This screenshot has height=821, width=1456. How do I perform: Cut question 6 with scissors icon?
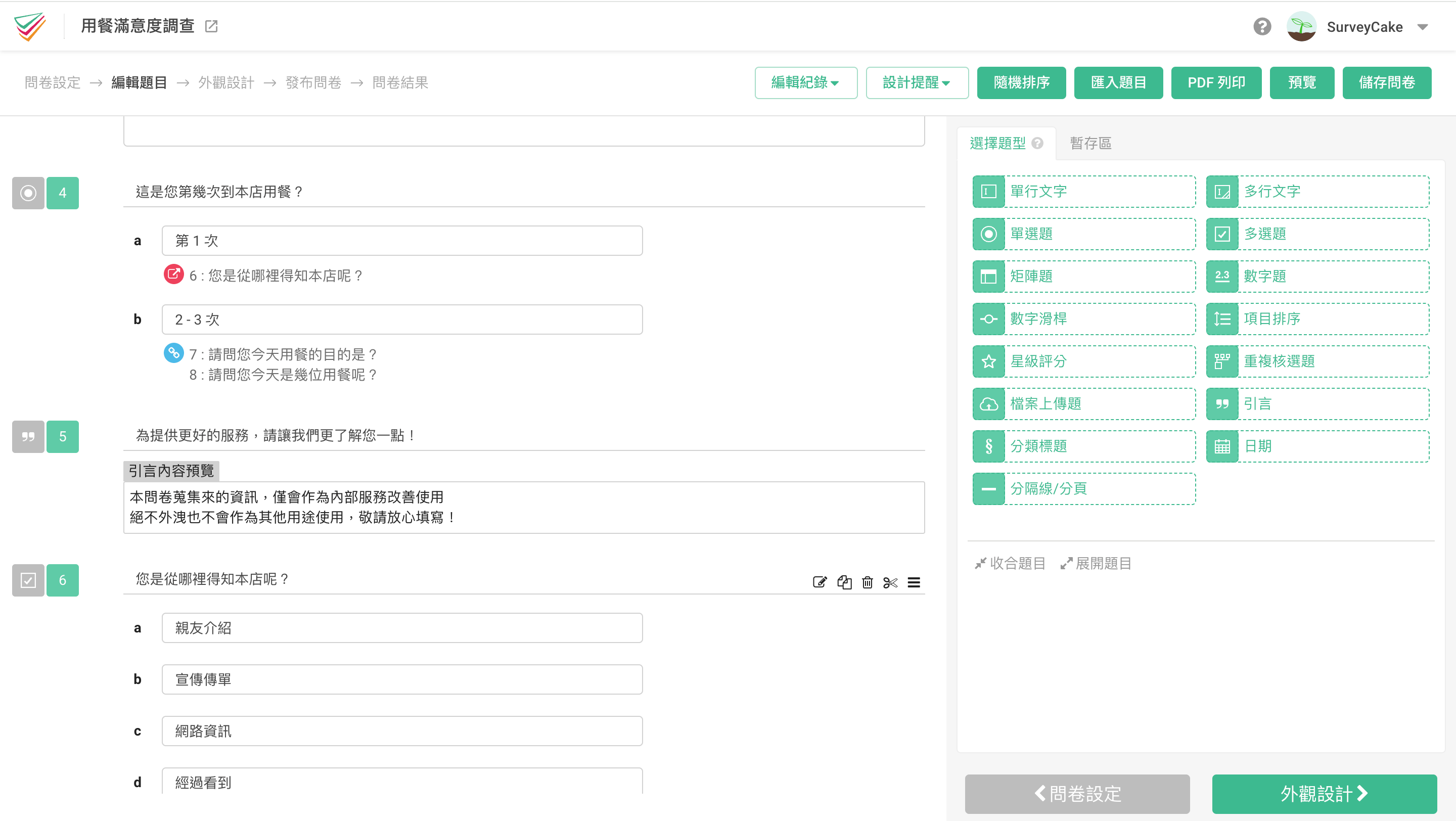(890, 582)
